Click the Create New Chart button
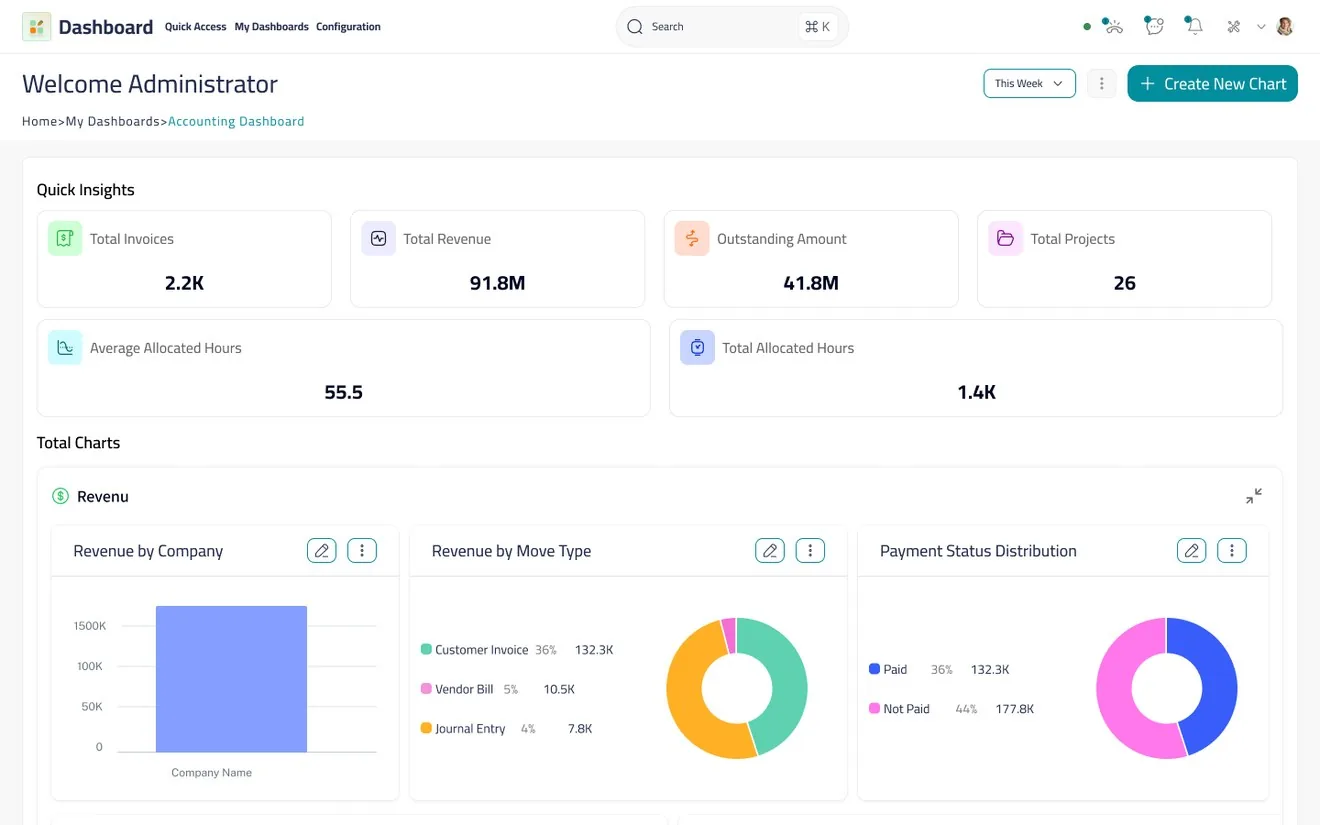This screenshot has width=1320, height=825. (x=1212, y=84)
